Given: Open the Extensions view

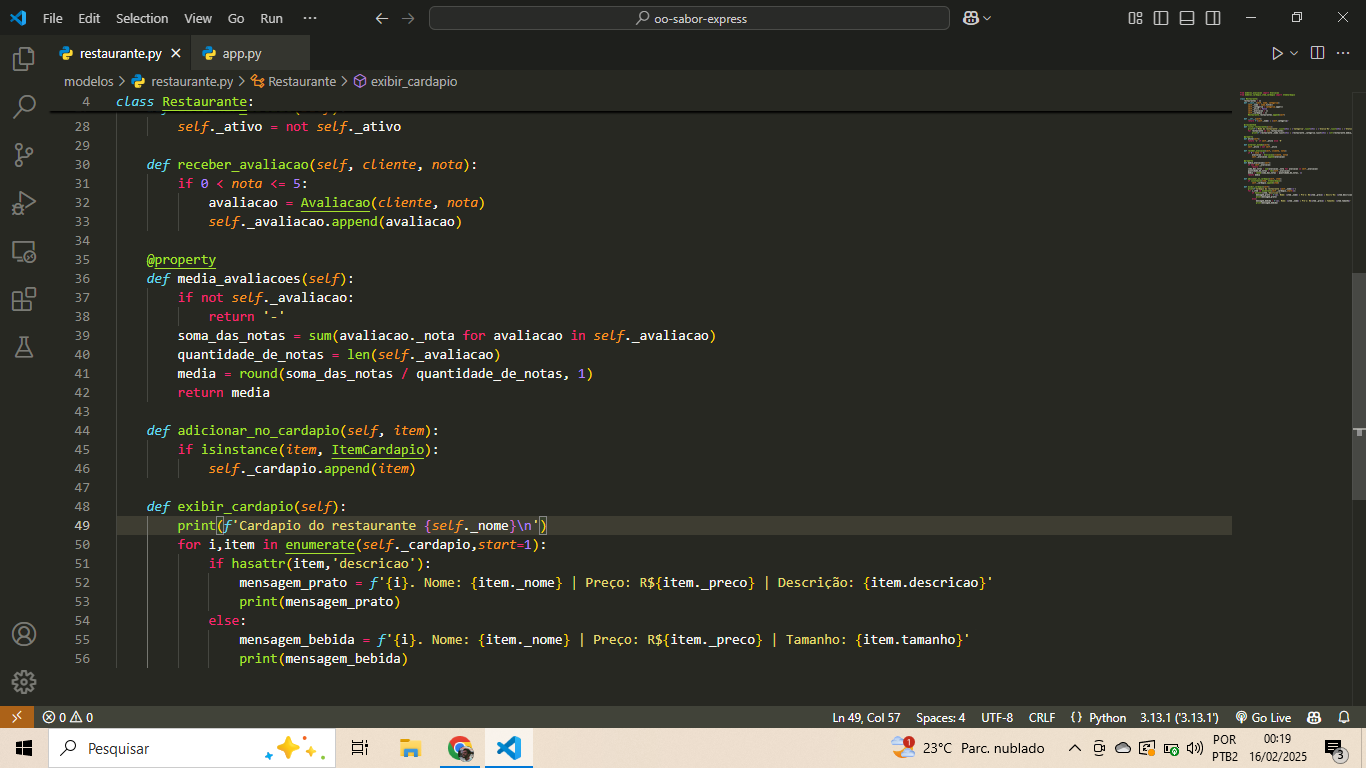Looking at the screenshot, I should click(x=24, y=299).
